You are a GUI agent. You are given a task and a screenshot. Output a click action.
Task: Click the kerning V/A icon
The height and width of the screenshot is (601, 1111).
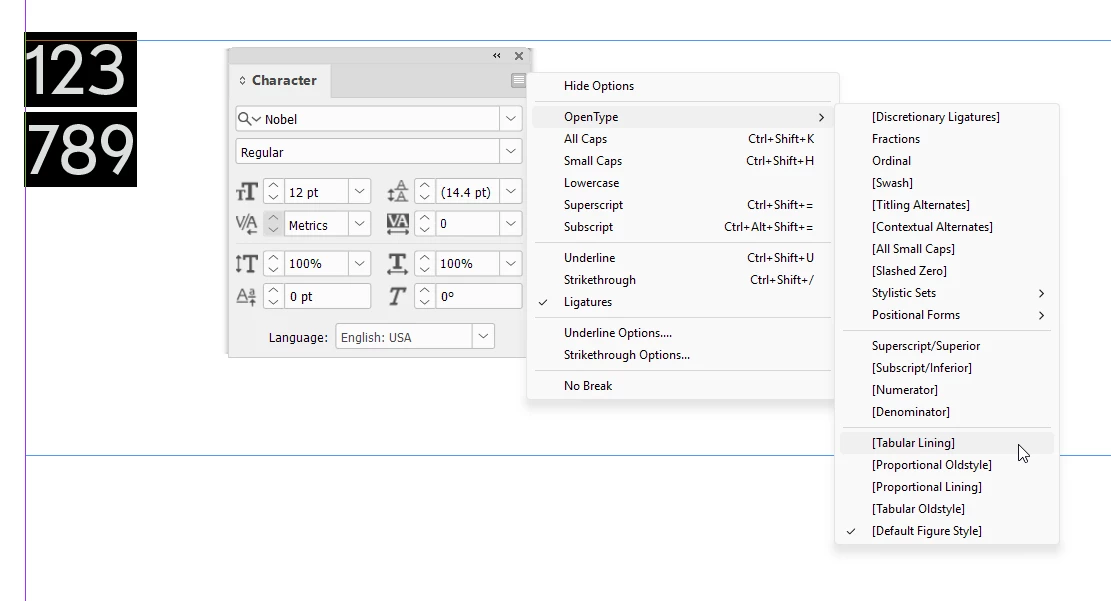247,225
